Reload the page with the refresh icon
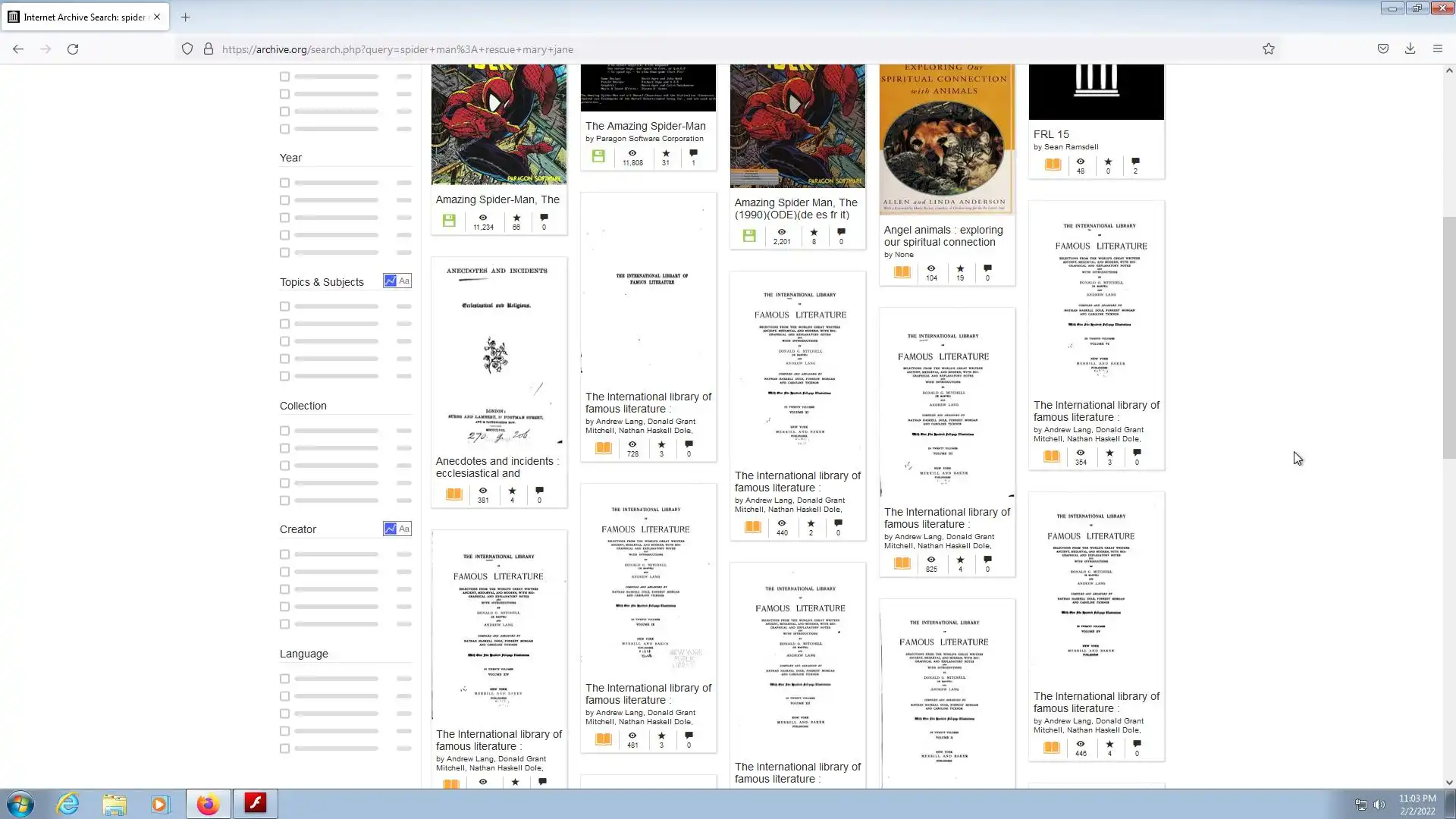Viewport: 1456px width, 819px height. [73, 49]
